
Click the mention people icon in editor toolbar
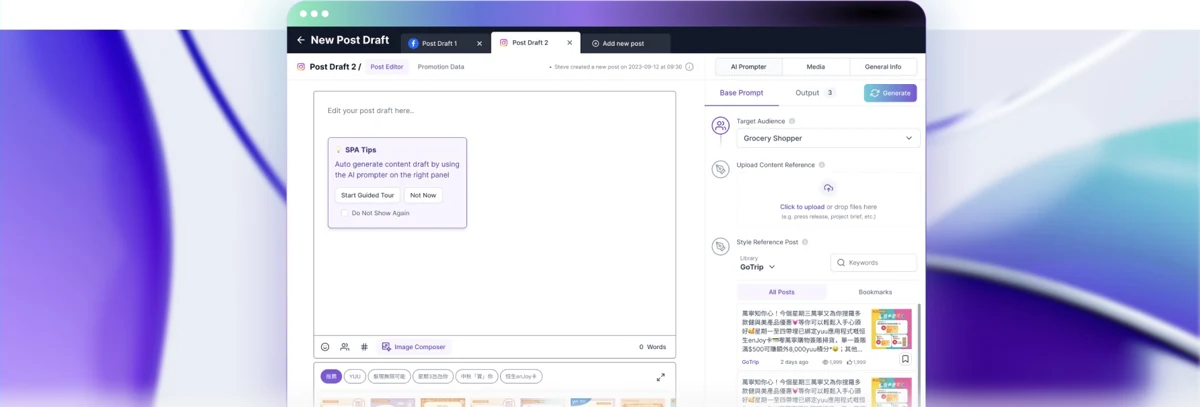point(344,347)
